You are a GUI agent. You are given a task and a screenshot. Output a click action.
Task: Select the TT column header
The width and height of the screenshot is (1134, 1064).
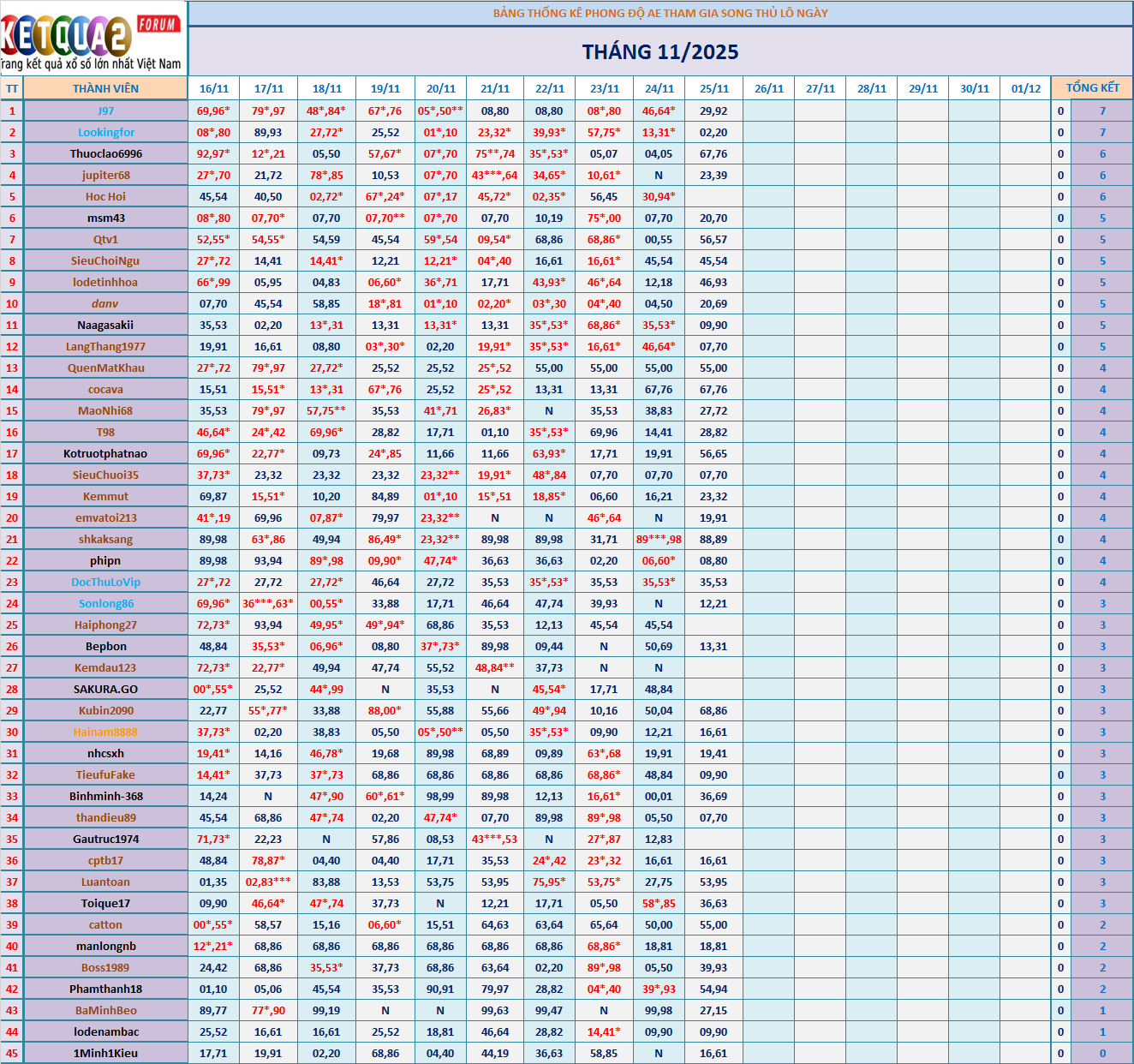[12, 88]
